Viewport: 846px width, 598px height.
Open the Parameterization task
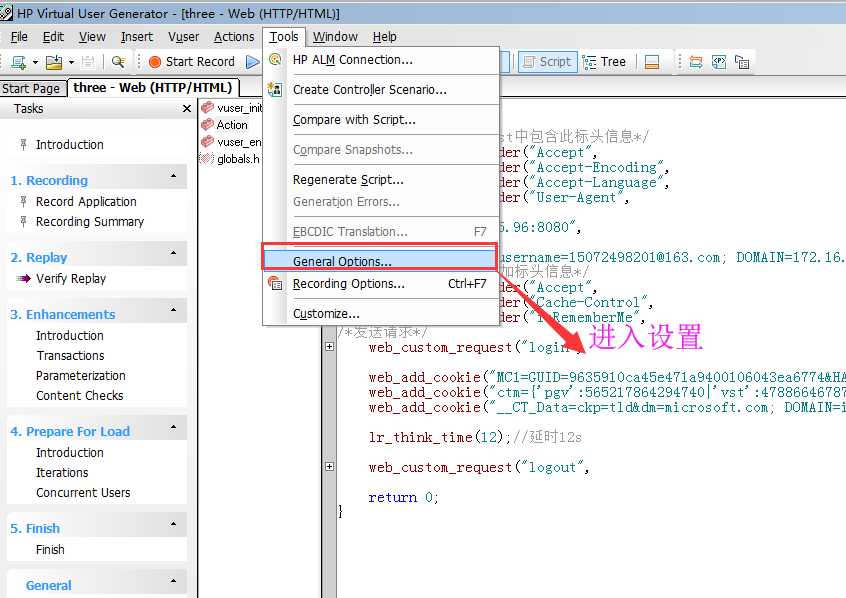click(80, 376)
